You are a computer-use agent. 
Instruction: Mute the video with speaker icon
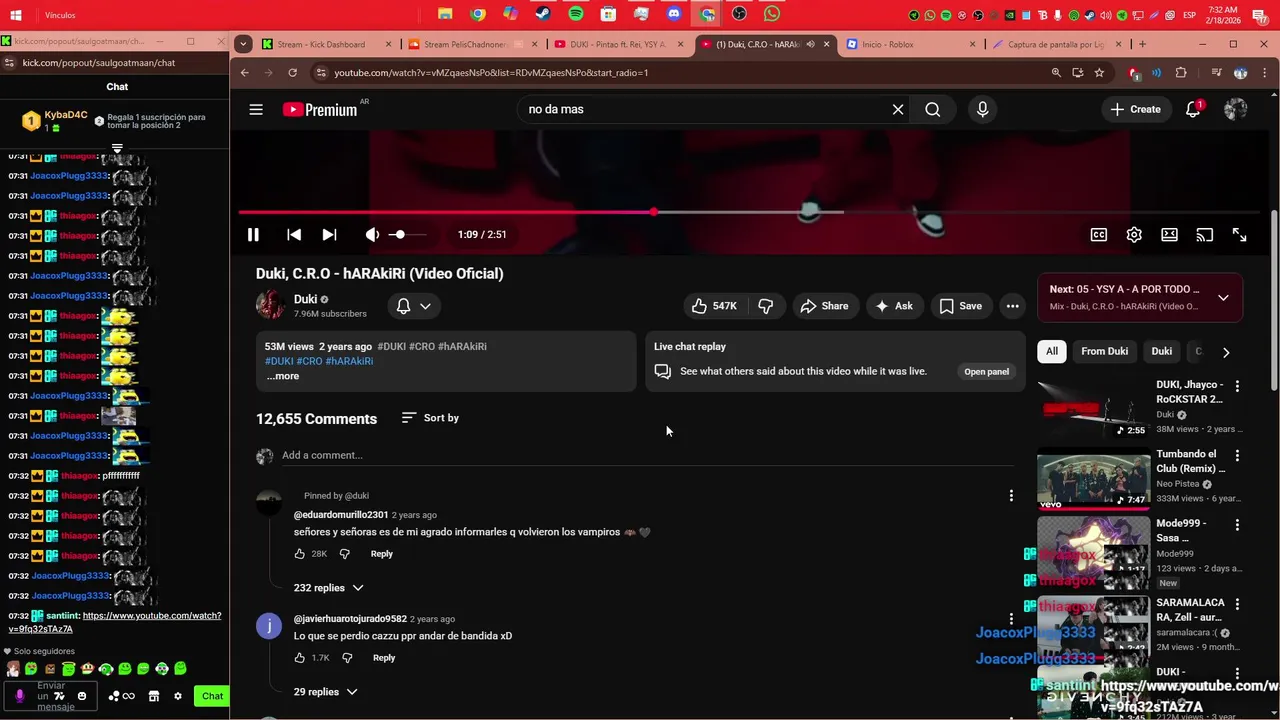(372, 235)
